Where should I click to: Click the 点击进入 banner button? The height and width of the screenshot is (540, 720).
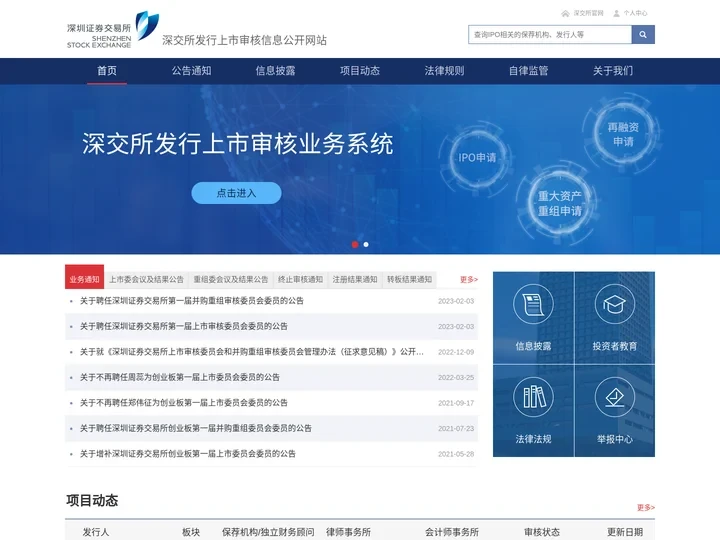click(x=236, y=193)
